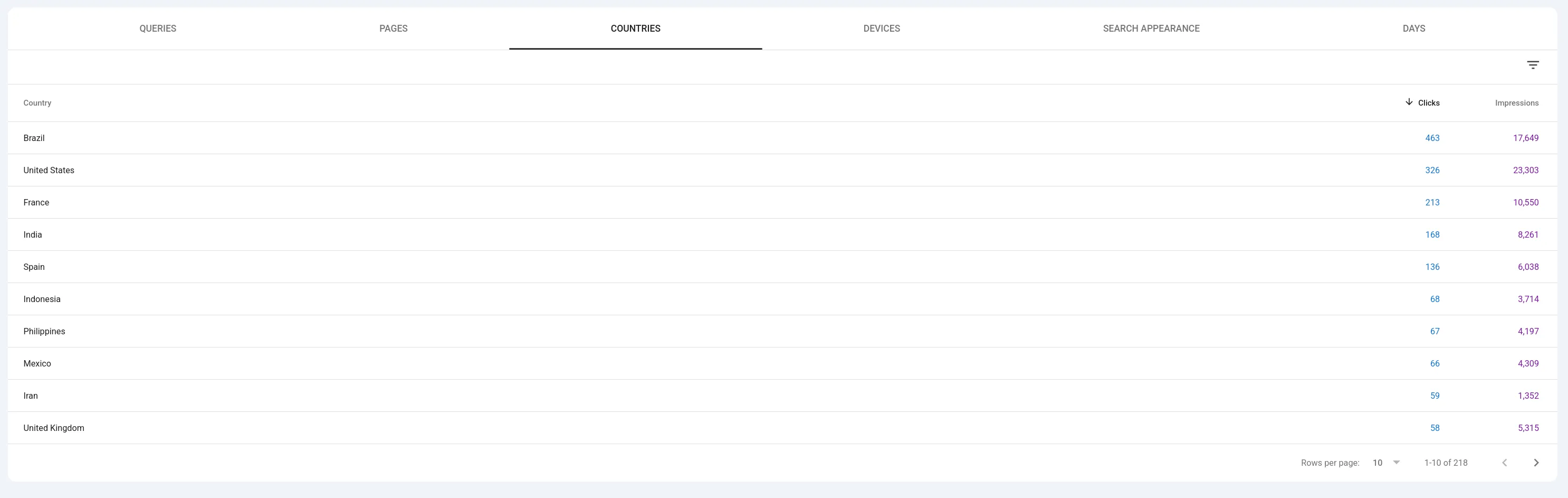Viewport: 1568px width, 498px height.
Task: Select the France row
Action: (x=782, y=202)
